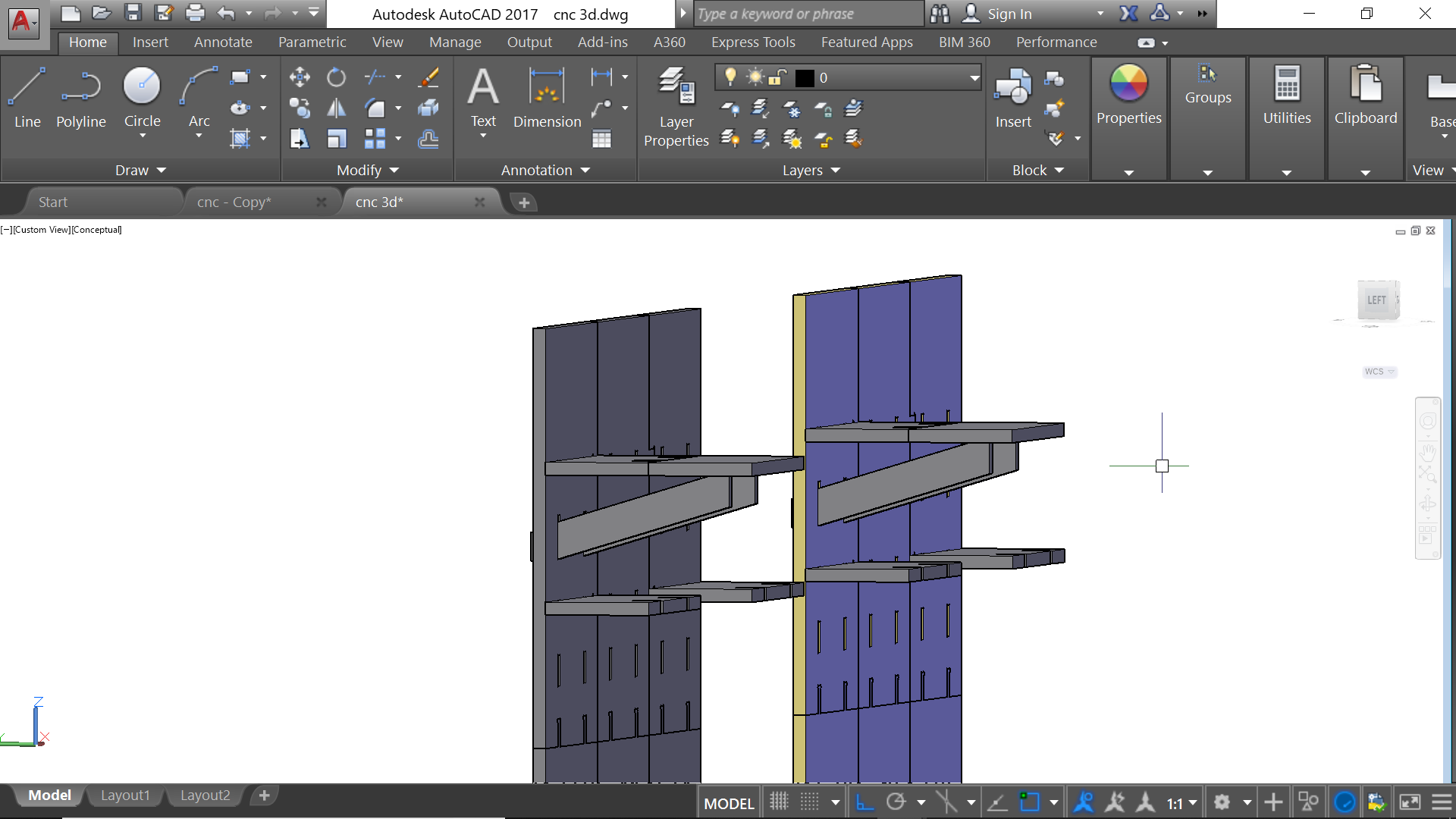Image resolution: width=1456 pixels, height=819 pixels.
Task: Toggle grid display in status bar
Action: coord(780,802)
